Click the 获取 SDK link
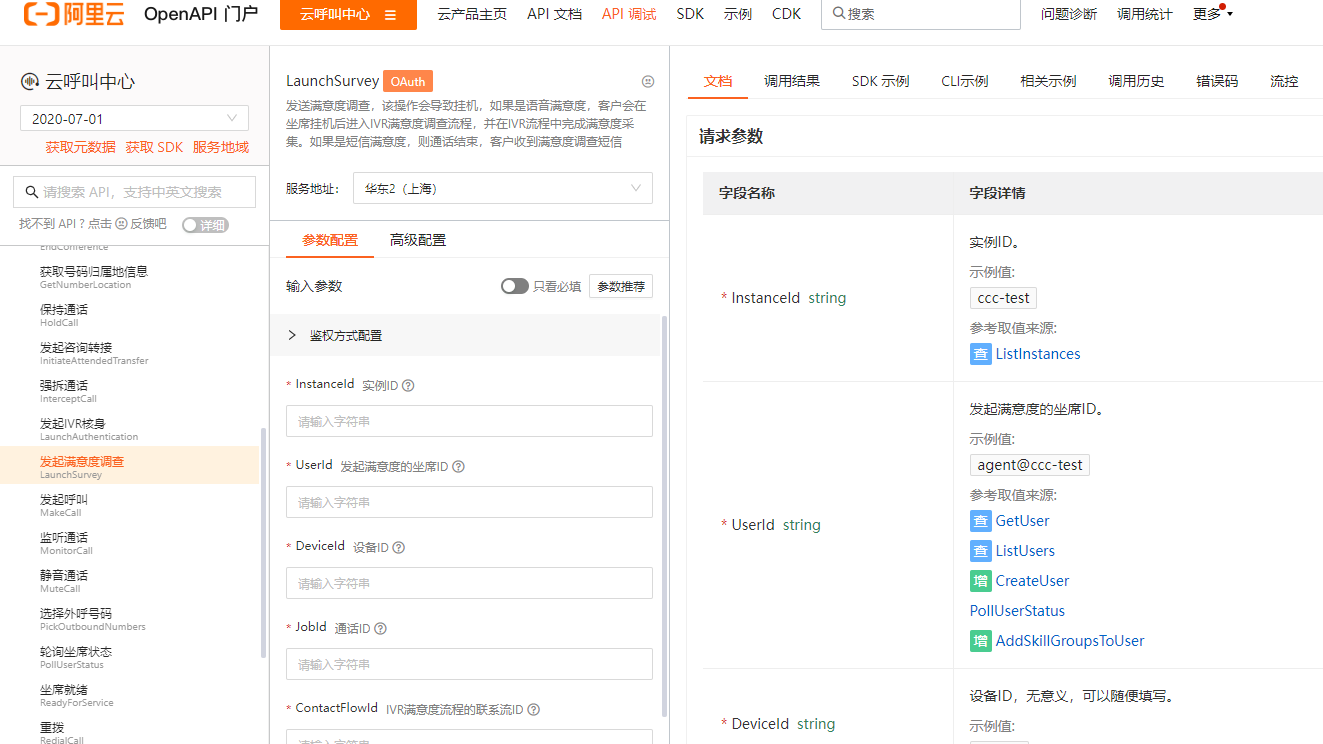Image resolution: width=1323 pixels, height=744 pixels. coord(154,147)
